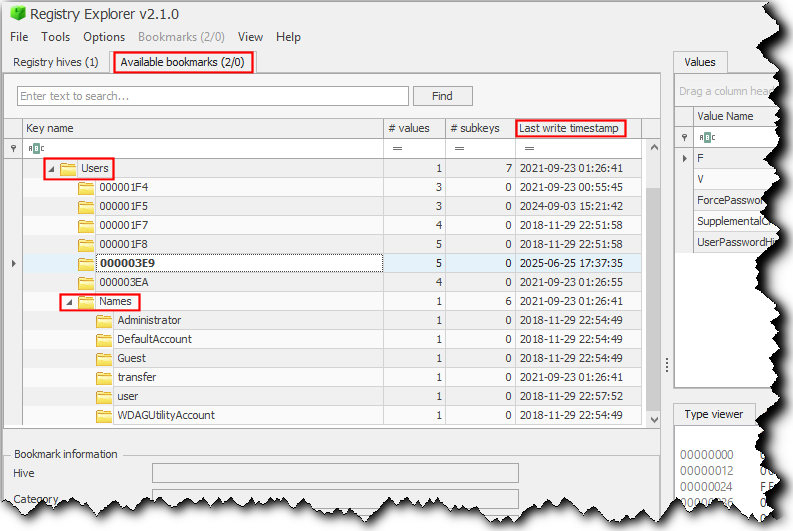Click the Registry Explorer app logo icon
This screenshot has width=793, height=531.
coord(17,14)
